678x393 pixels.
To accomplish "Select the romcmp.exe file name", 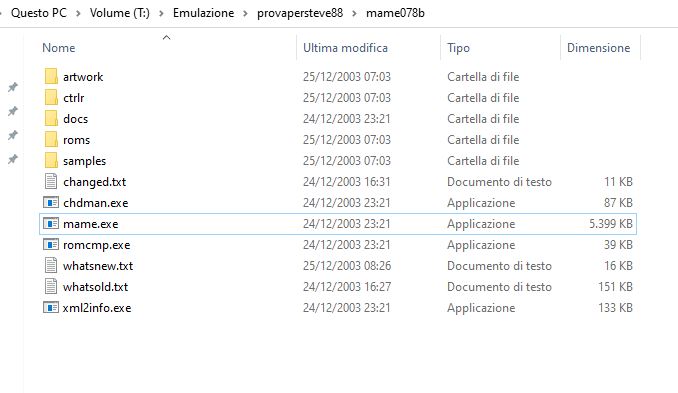I will coord(96,245).
